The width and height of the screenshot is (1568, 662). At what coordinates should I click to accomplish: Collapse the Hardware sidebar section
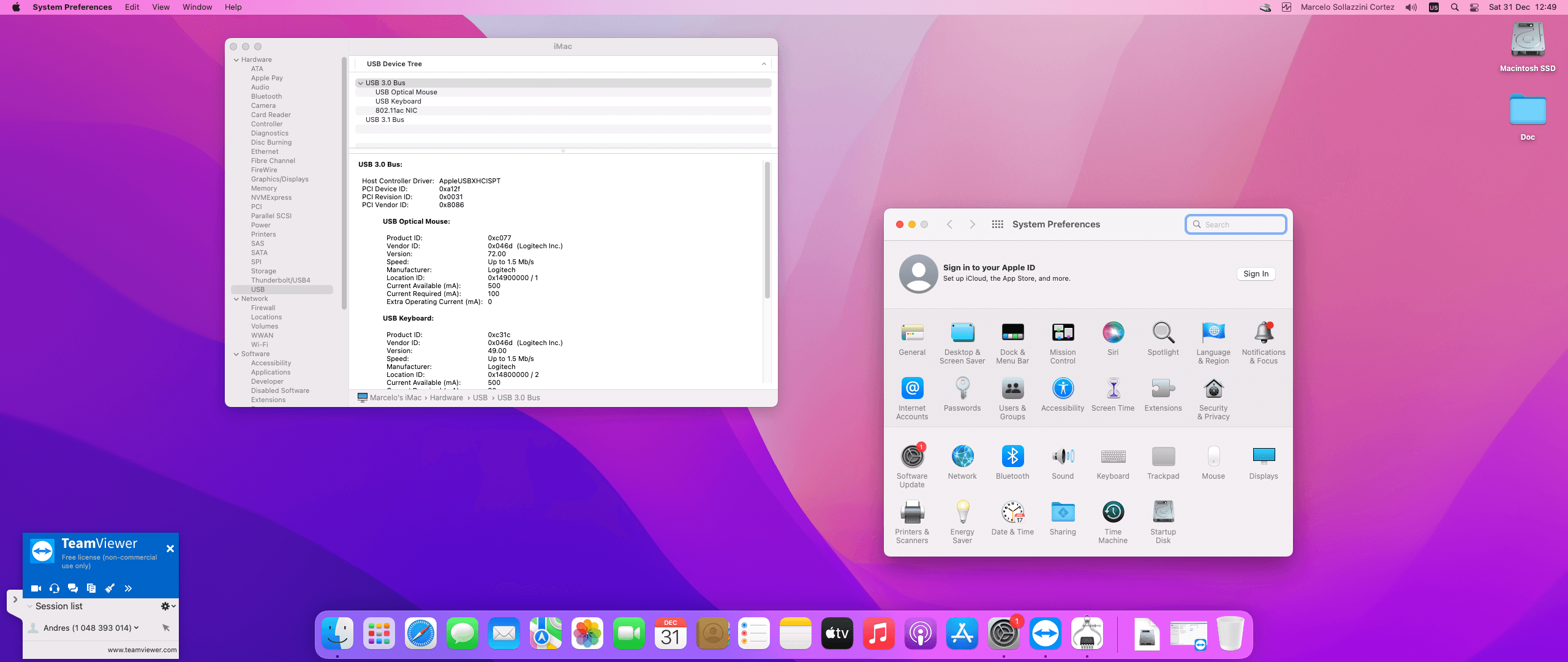click(x=236, y=60)
